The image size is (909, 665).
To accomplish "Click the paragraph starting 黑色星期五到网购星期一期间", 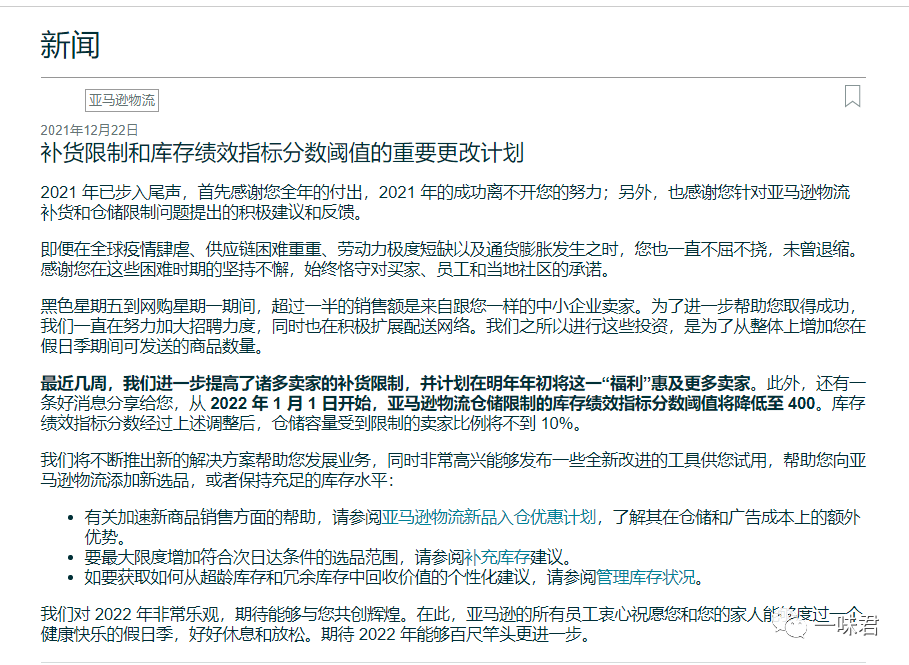I will point(453,326).
